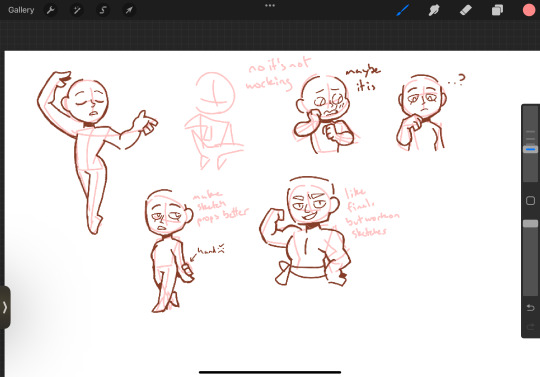Viewport: 540px width, 377px height.
Task: Open the three-dot multitasking menu
Action: [x=270, y=6]
